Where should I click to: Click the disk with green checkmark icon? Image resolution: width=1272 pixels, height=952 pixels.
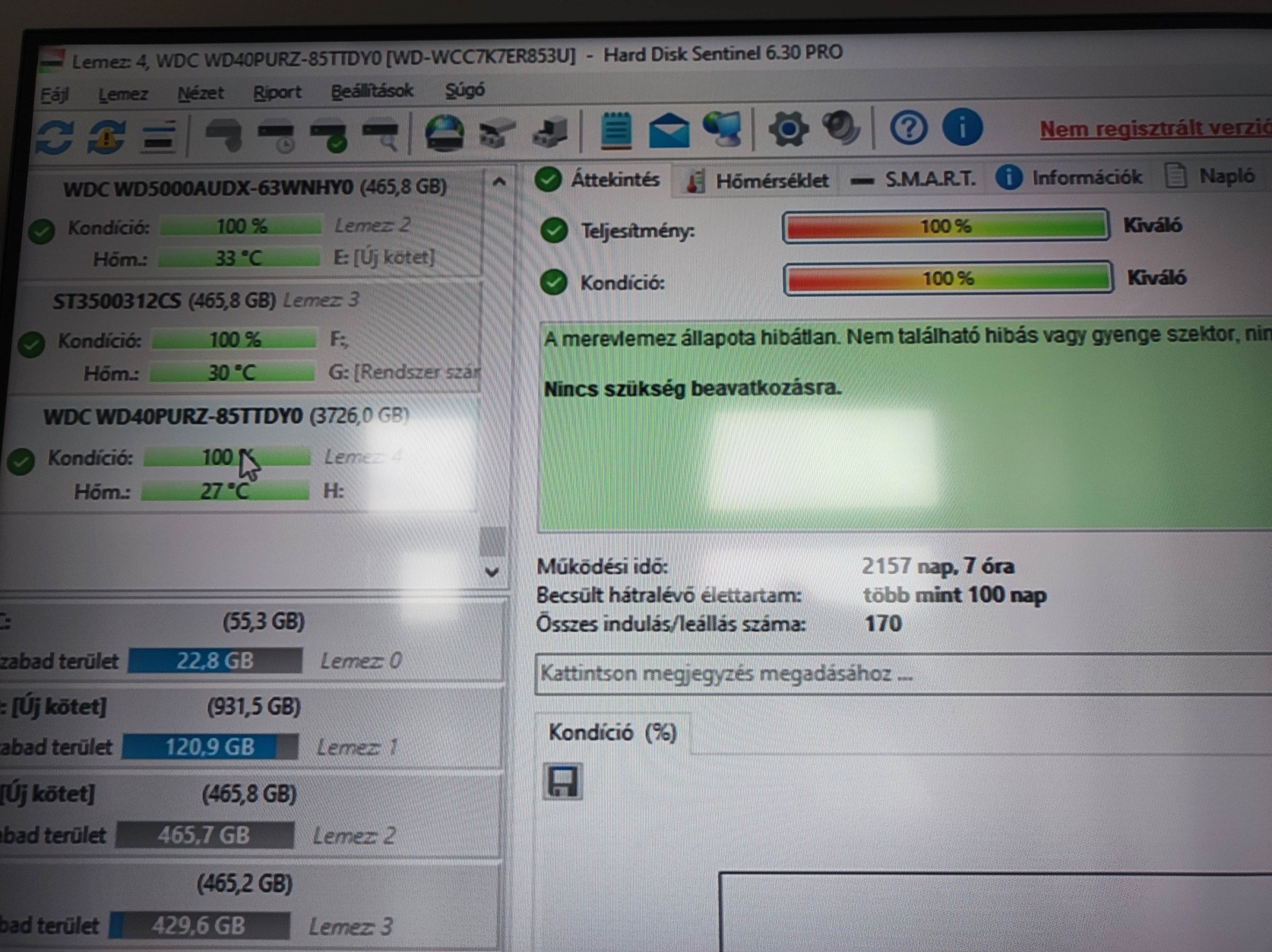tap(328, 137)
